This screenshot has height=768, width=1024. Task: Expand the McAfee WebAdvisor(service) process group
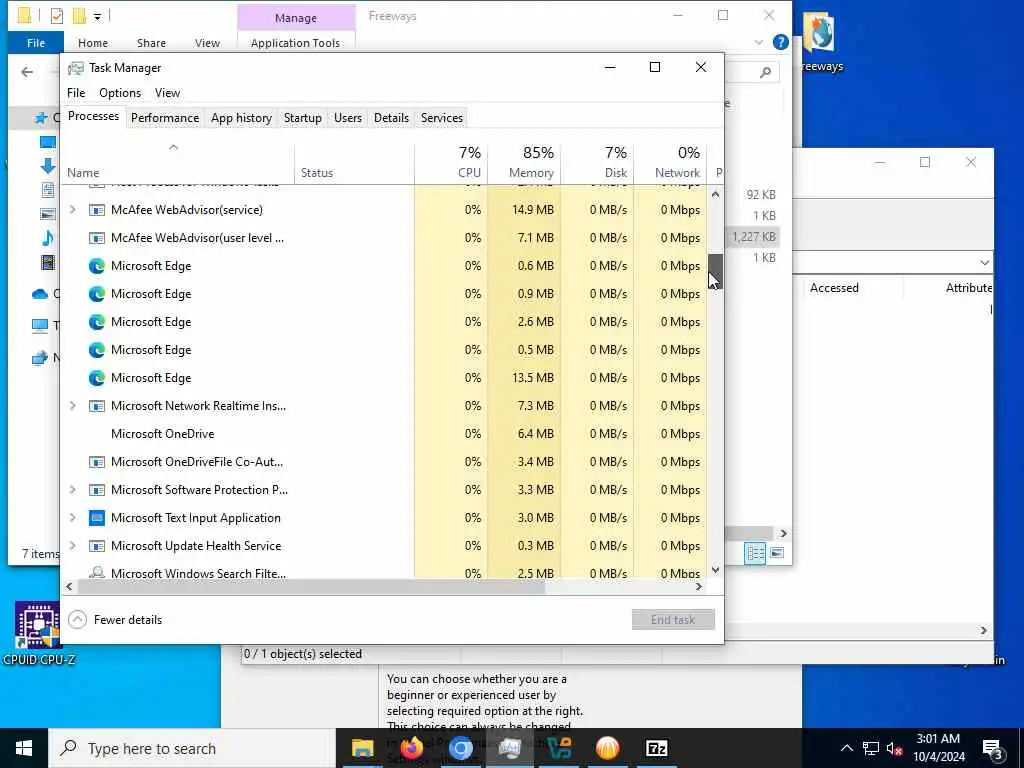click(x=72, y=210)
